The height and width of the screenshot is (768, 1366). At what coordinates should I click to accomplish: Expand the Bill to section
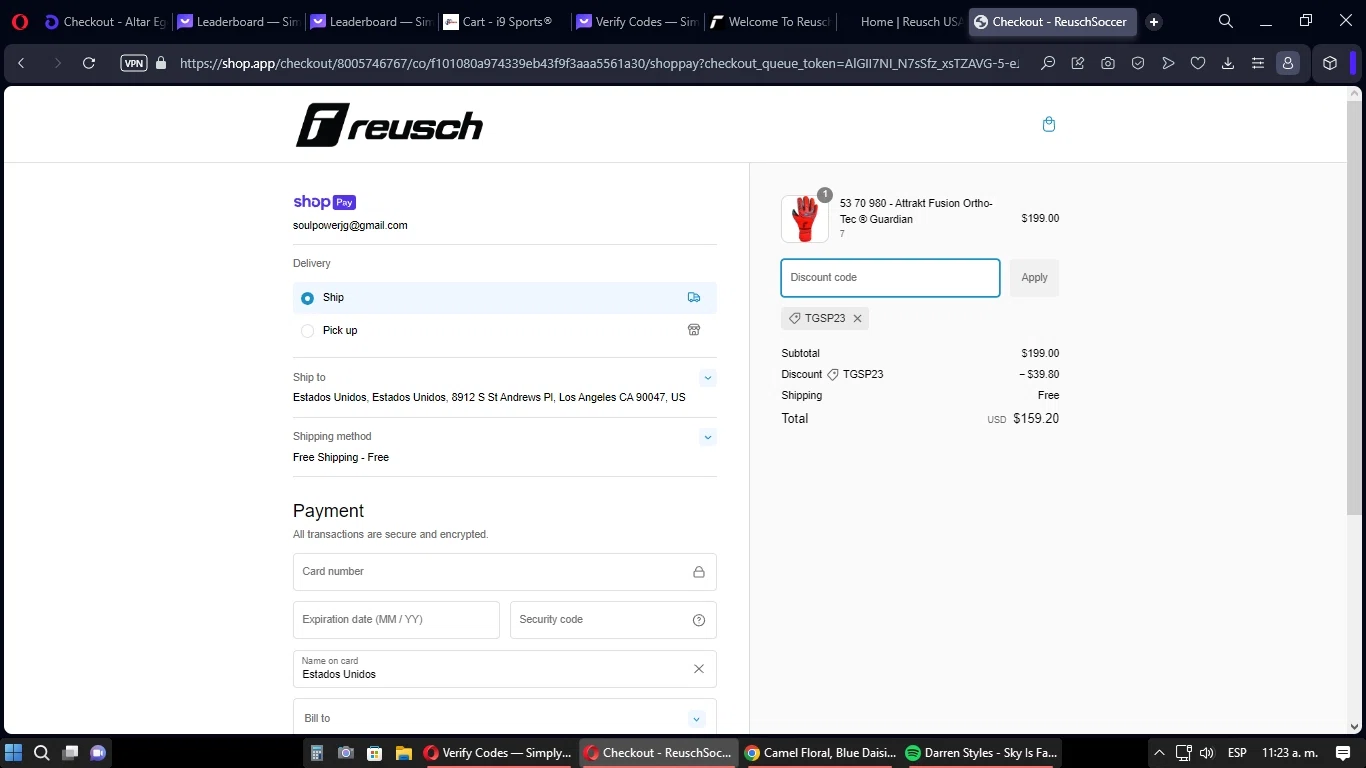pos(697,719)
